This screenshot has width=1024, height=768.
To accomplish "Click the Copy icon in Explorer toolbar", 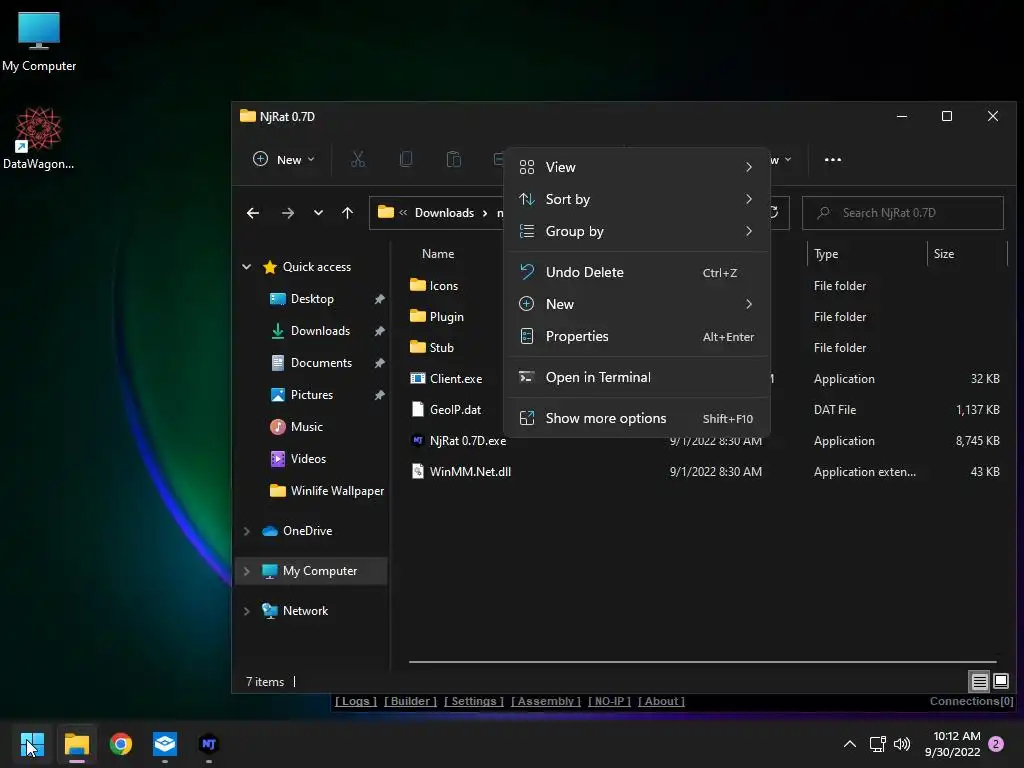I will coord(406,159).
